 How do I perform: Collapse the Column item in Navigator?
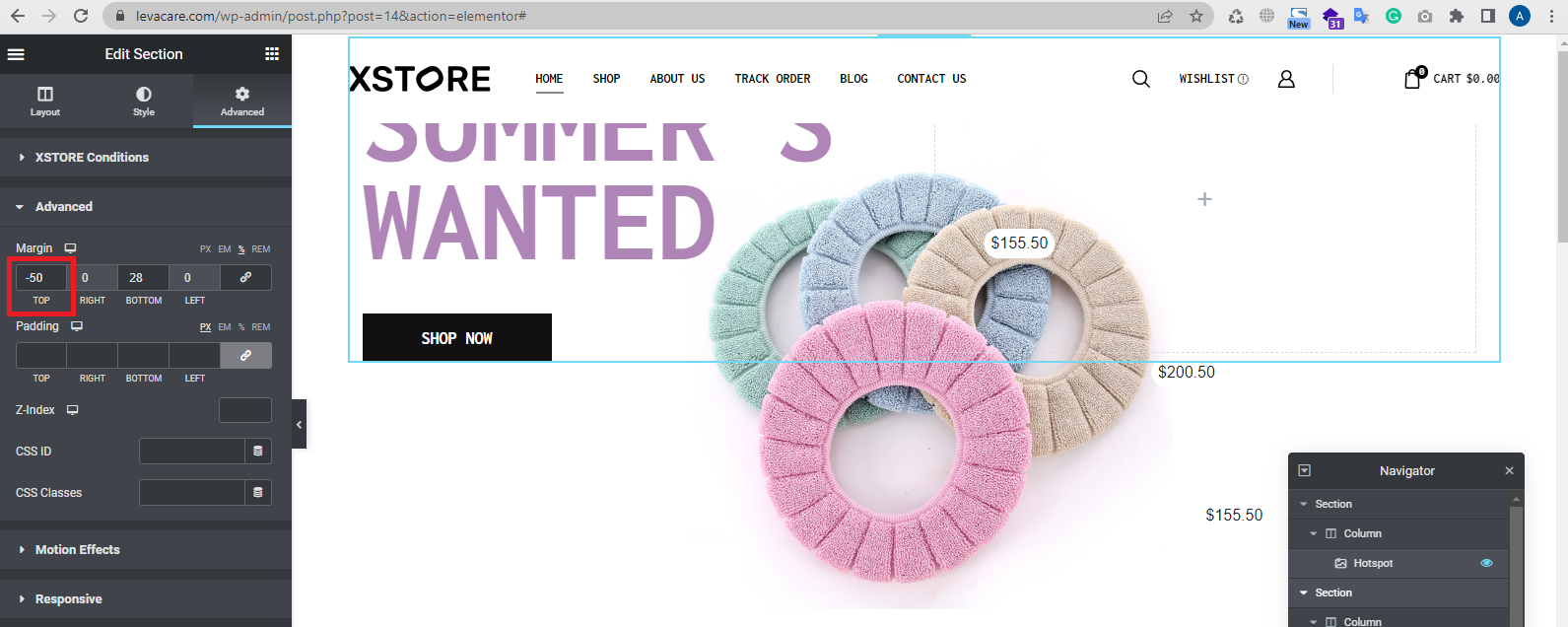[x=1314, y=533]
